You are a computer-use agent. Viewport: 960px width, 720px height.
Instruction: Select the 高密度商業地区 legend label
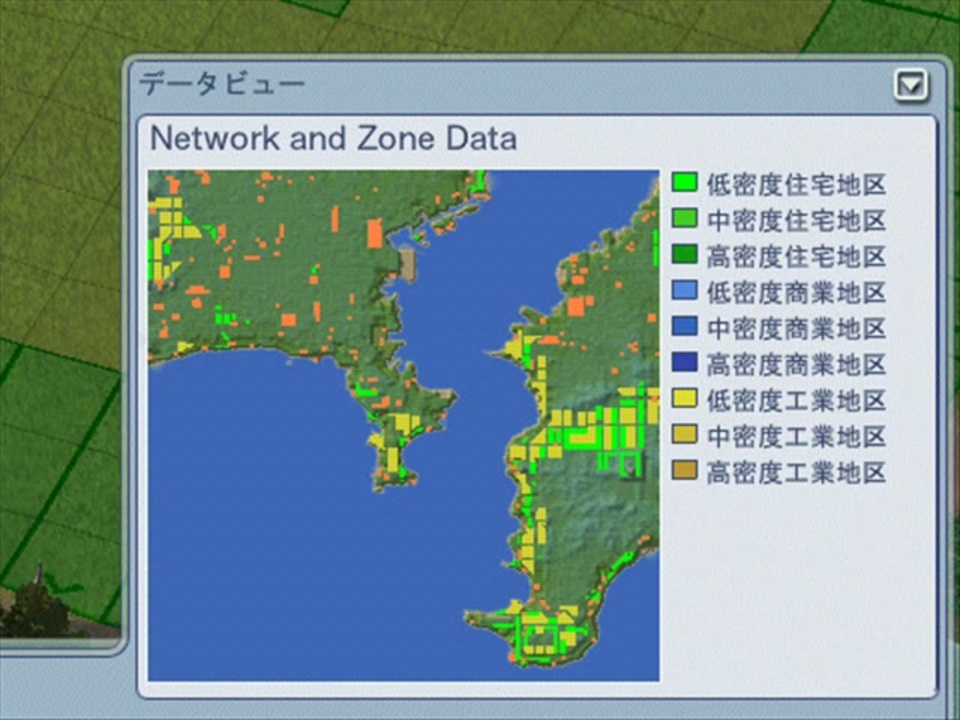797,365
